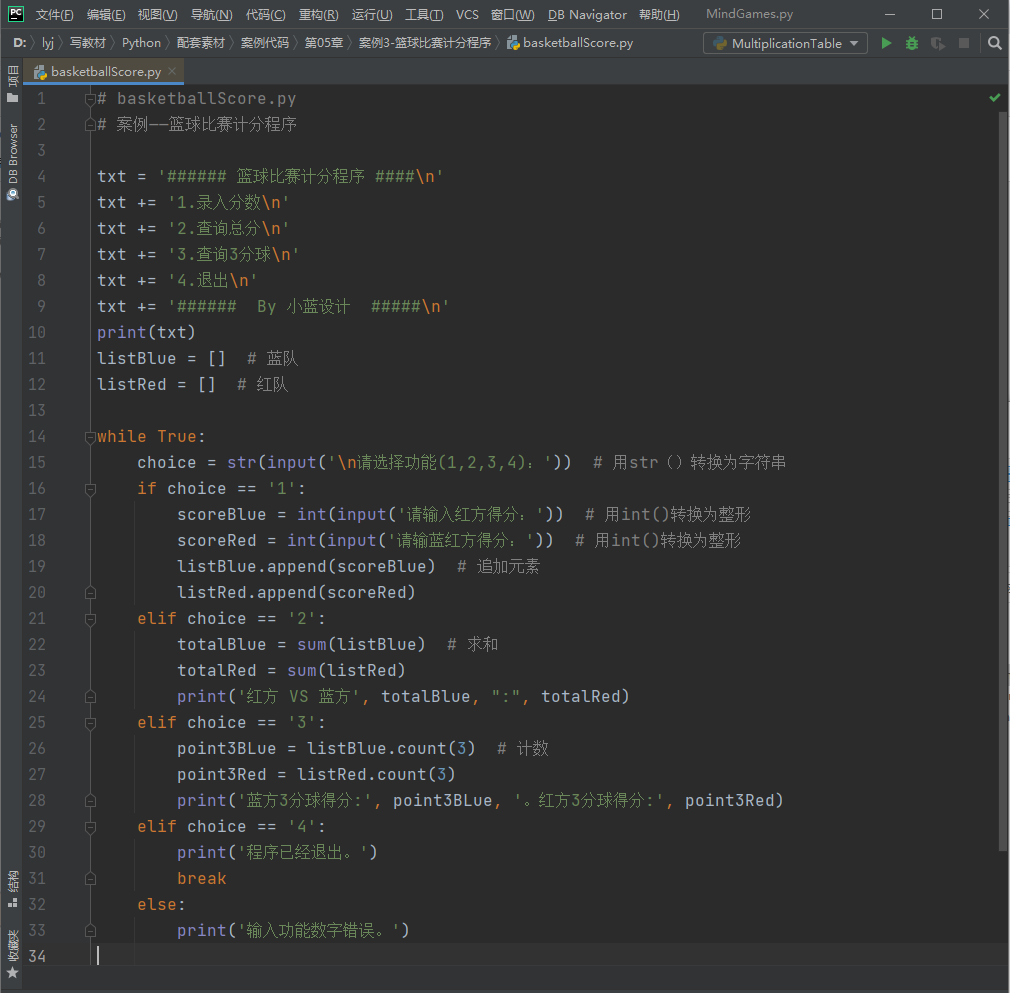Screen dimensions: 1010x993
Task: Toggle the 结构 structure tool window
Action: (x=12, y=887)
